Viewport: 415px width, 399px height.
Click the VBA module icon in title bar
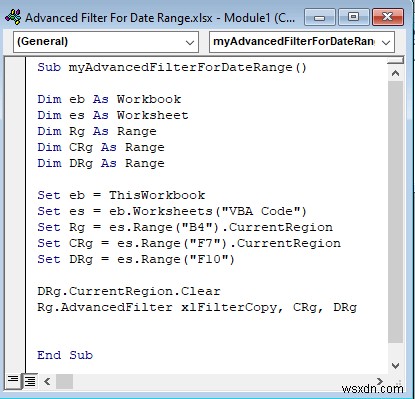(13, 17)
